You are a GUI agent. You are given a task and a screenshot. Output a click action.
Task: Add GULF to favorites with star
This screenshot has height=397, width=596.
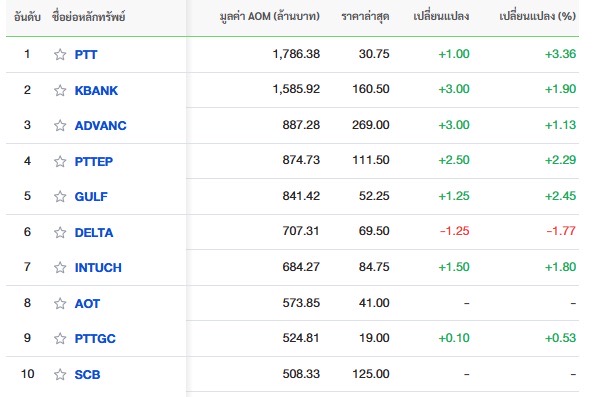click(60, 197)
